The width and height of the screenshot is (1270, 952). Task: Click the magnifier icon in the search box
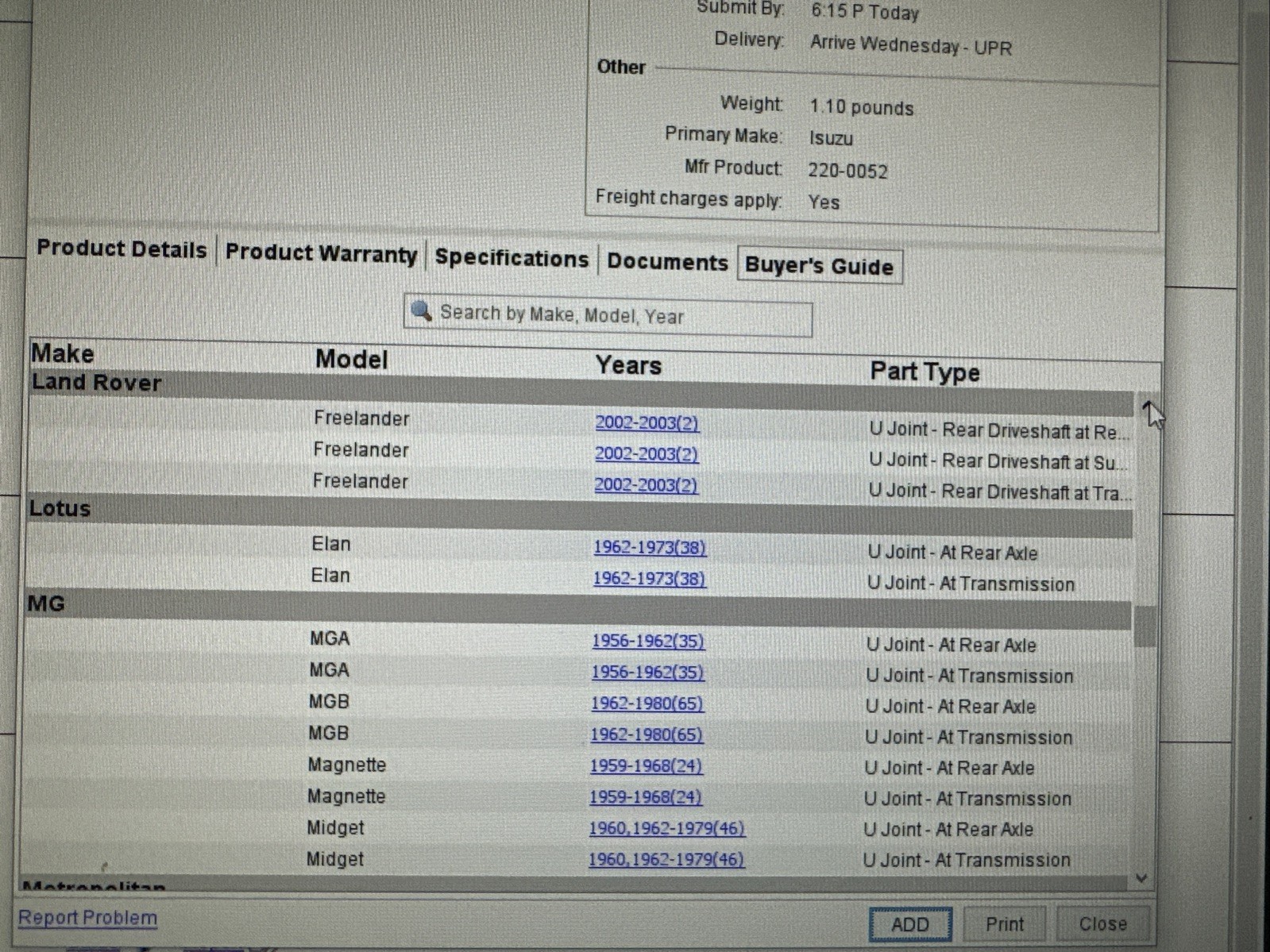(x=422, y=310)
